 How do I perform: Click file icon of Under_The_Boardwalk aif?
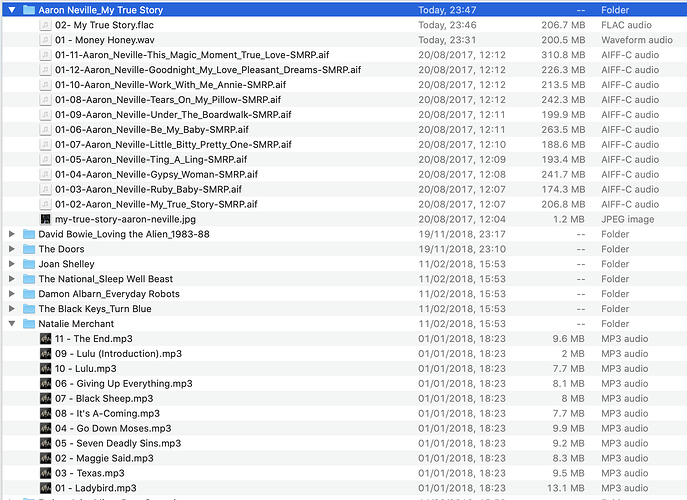tap(45, 114)
